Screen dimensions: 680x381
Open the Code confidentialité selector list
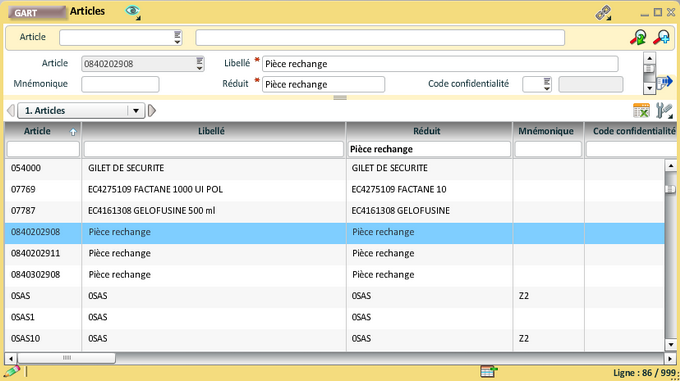(x=547, y=84)
